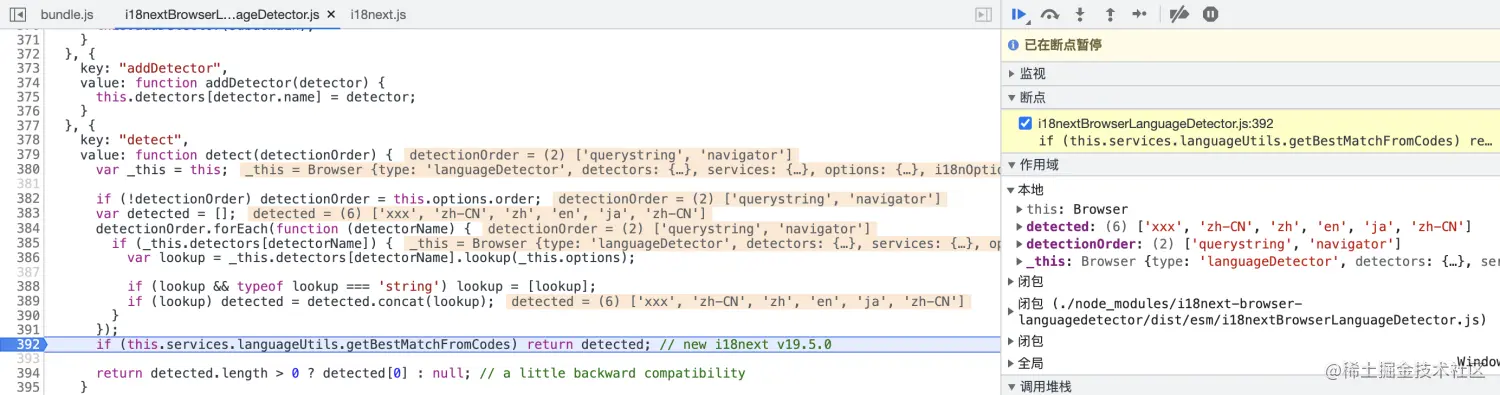Switch to bundle.js tab
The height and width of the screenshot is (395, 1500).
coord(66,14)
